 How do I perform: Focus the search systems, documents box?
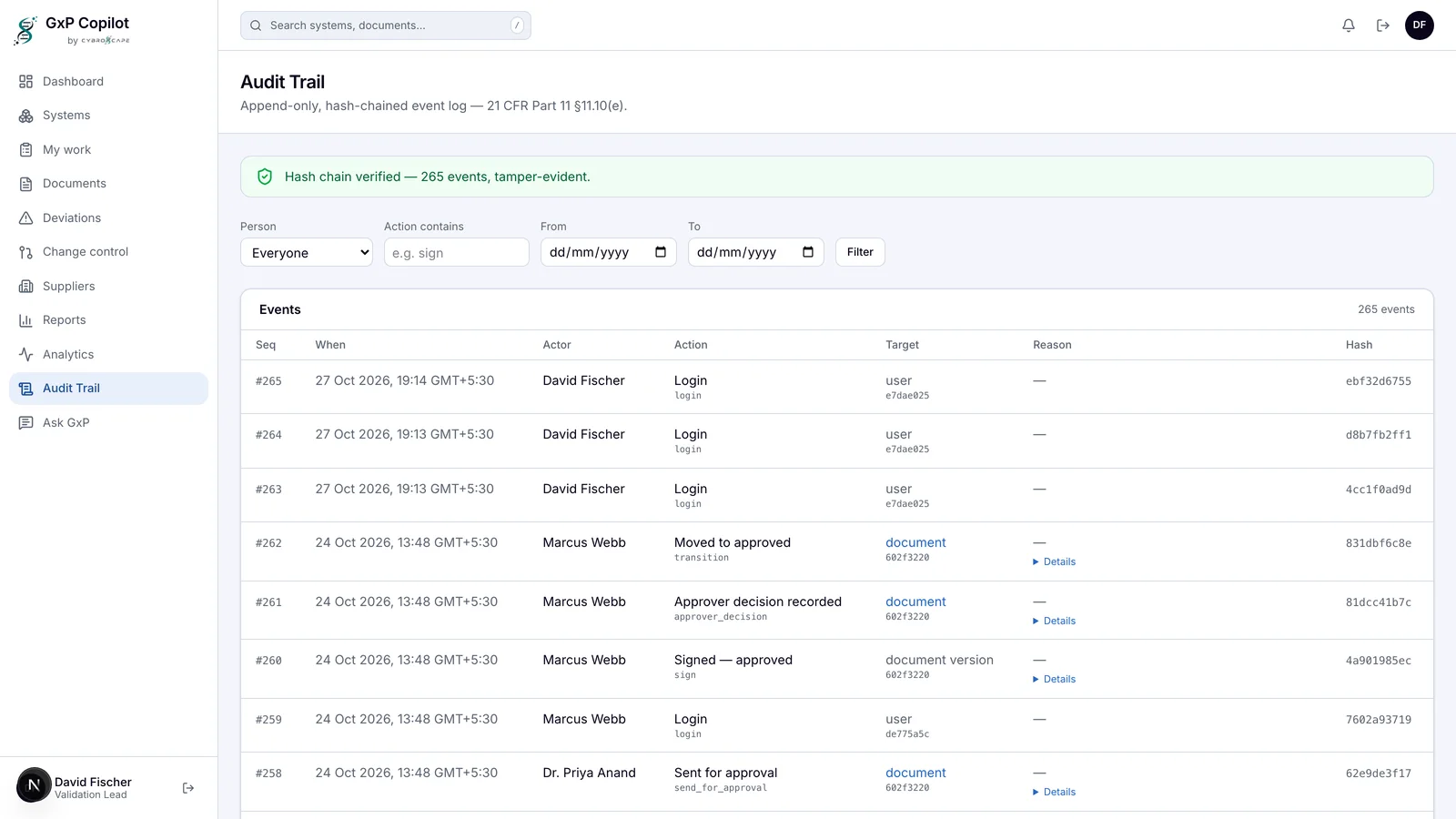point(386,25)
